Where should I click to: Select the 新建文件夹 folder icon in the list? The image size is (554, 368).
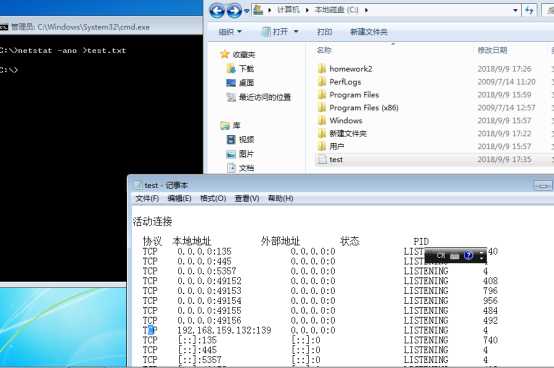pos(322,133)
